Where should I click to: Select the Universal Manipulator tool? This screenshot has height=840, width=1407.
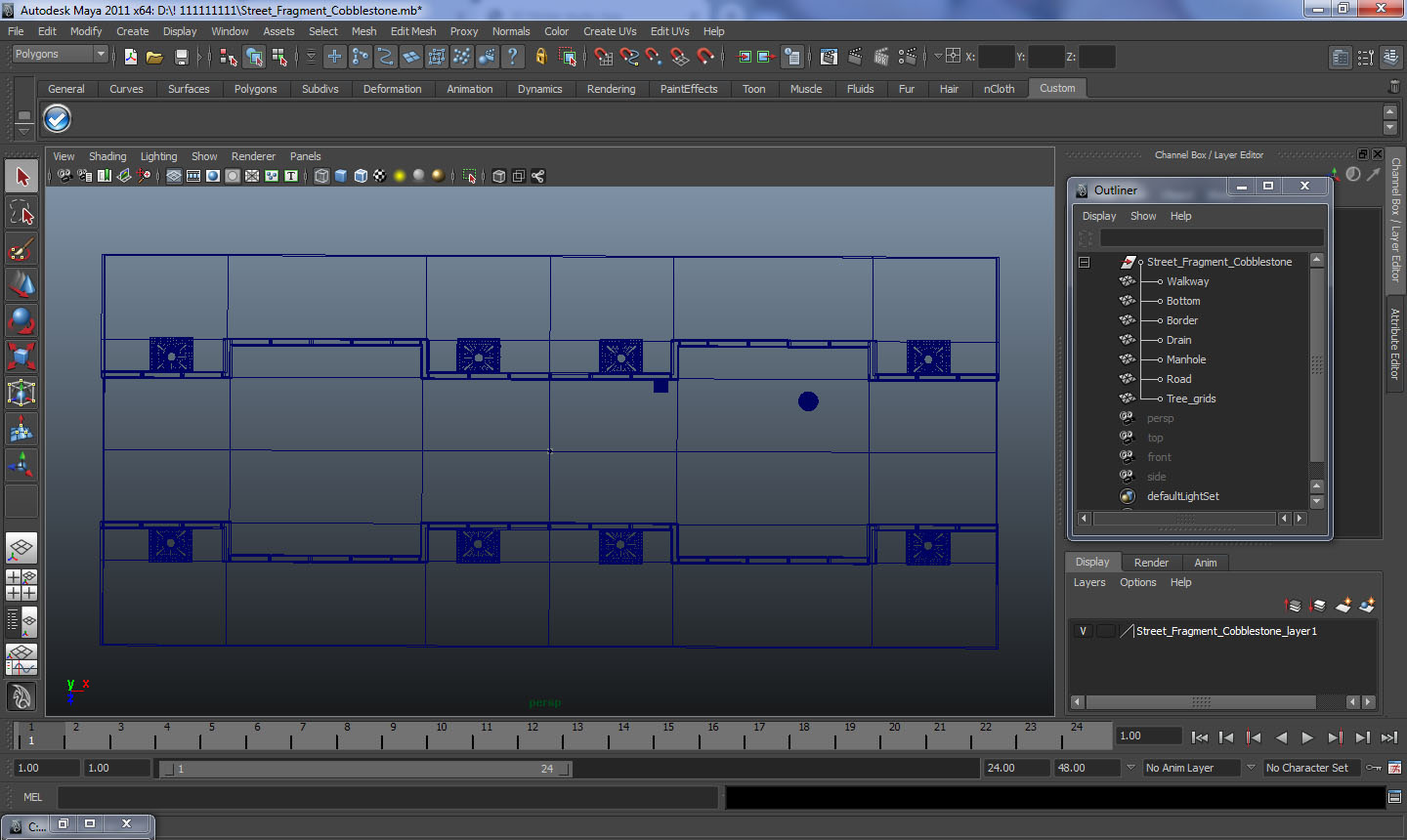[21, 393]
